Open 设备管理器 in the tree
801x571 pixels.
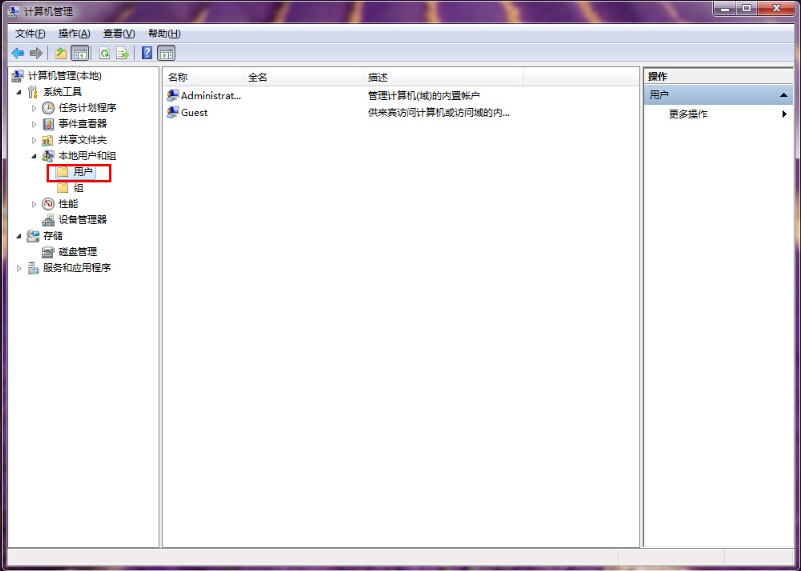82,220
